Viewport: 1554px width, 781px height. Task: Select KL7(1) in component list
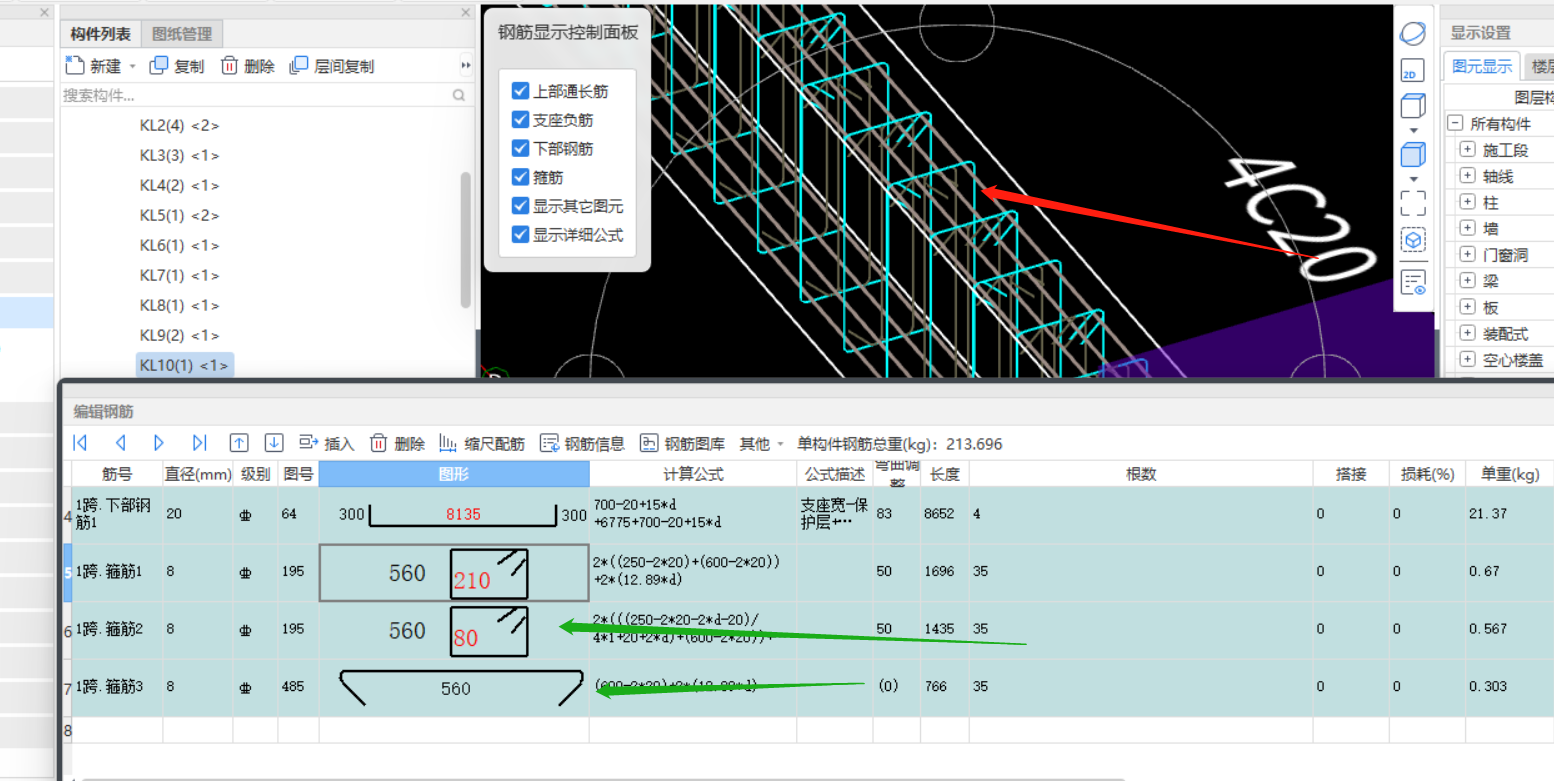179,276
